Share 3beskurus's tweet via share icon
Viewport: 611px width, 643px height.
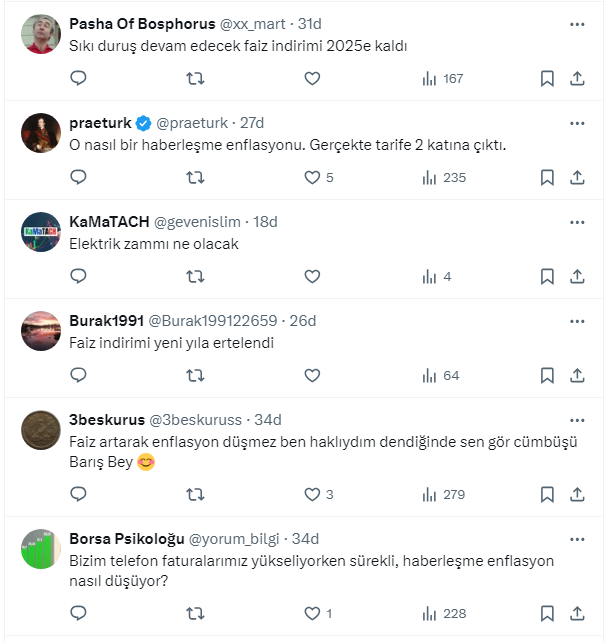pyautogui.click(x=577, y=494)
